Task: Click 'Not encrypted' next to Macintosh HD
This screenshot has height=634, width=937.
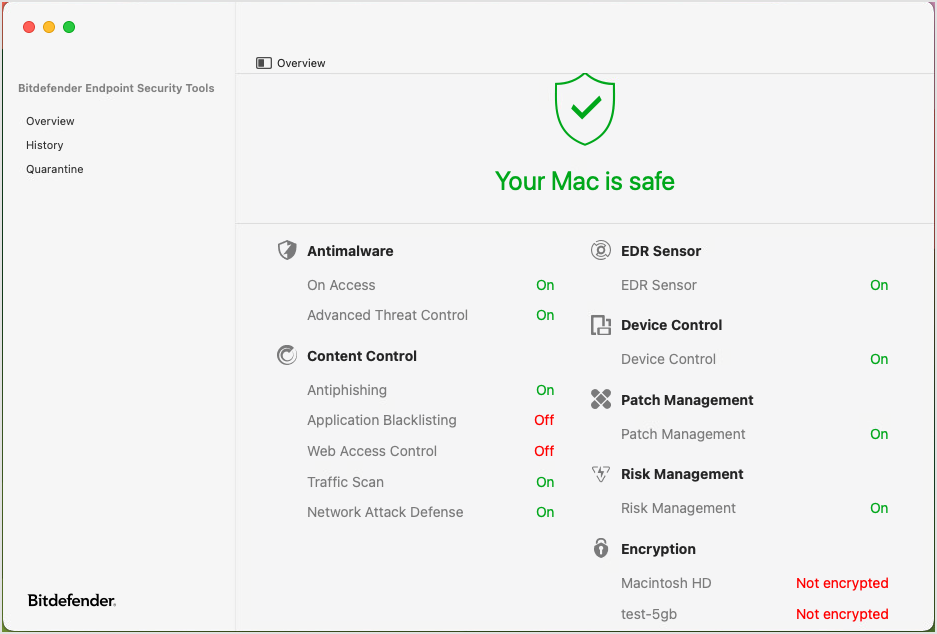Action: [x=842, y=583]
